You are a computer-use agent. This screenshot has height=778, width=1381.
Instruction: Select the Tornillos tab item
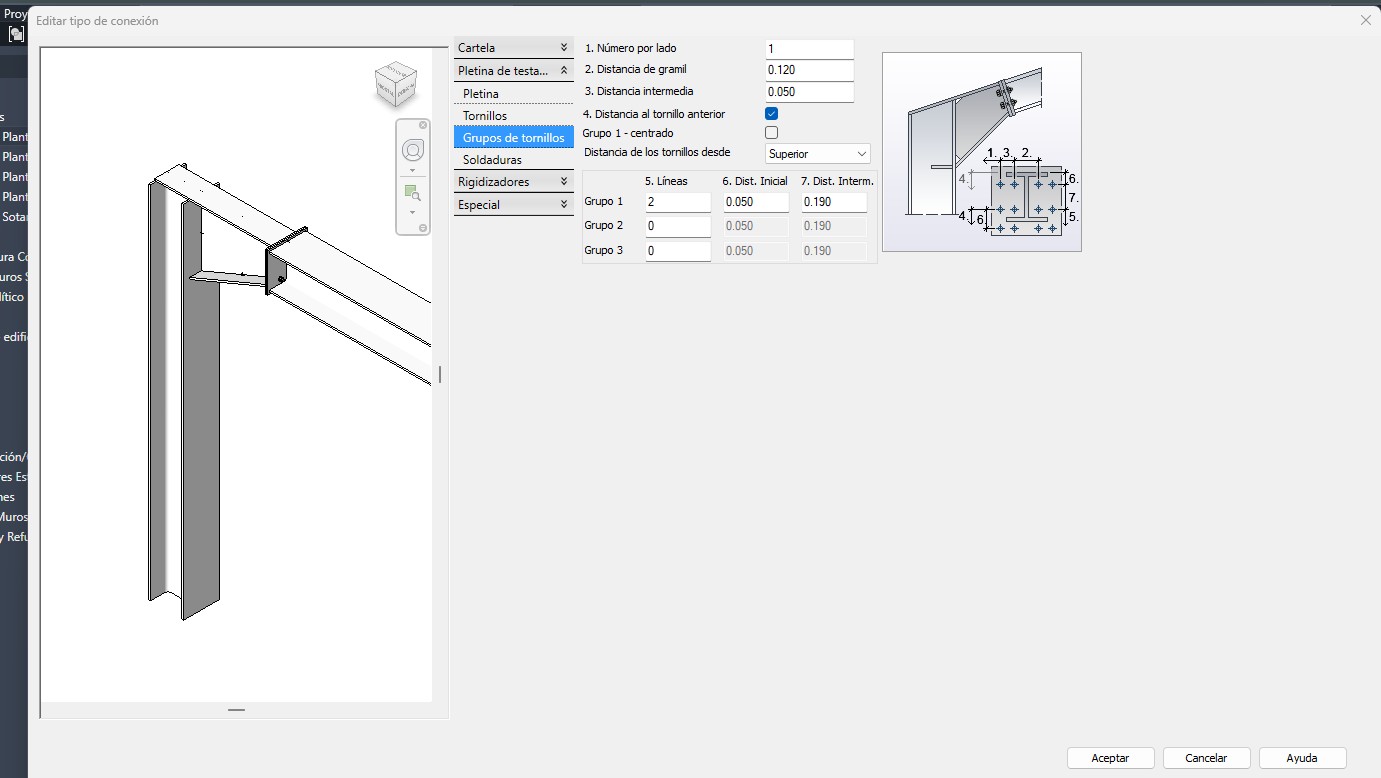(485, 116)
